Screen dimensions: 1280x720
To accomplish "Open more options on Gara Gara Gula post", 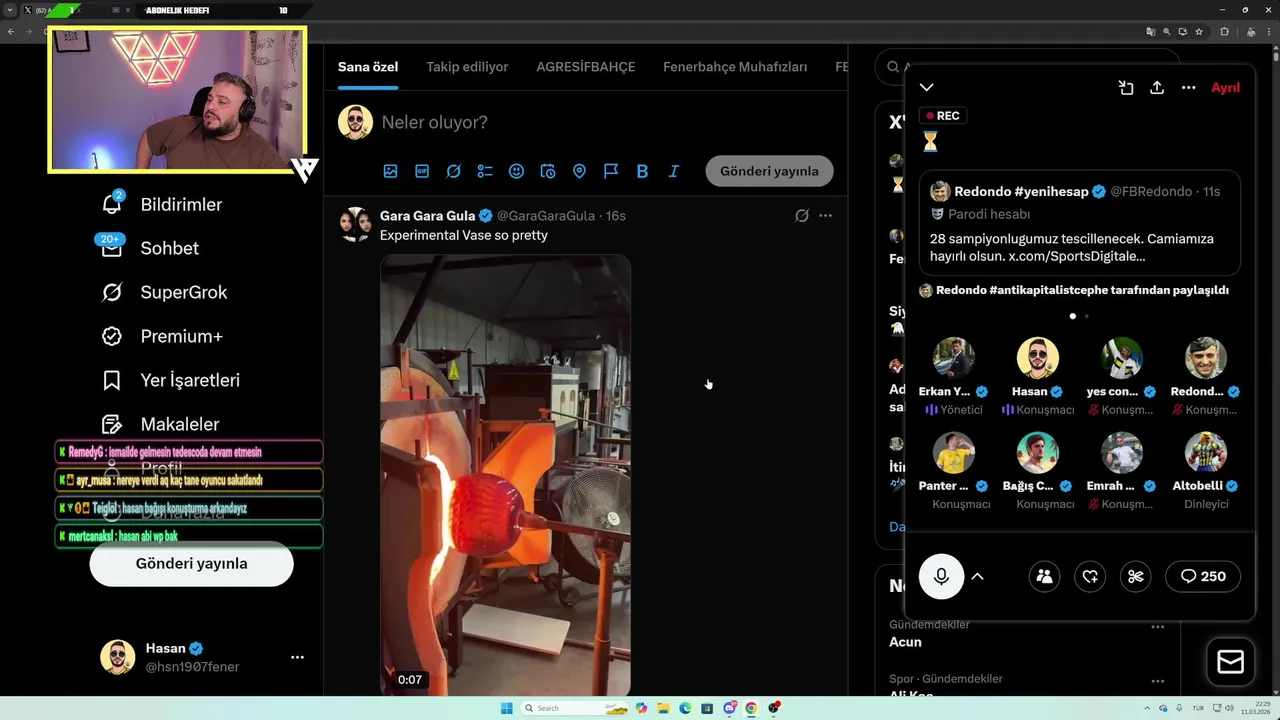I will coord(825,215).
